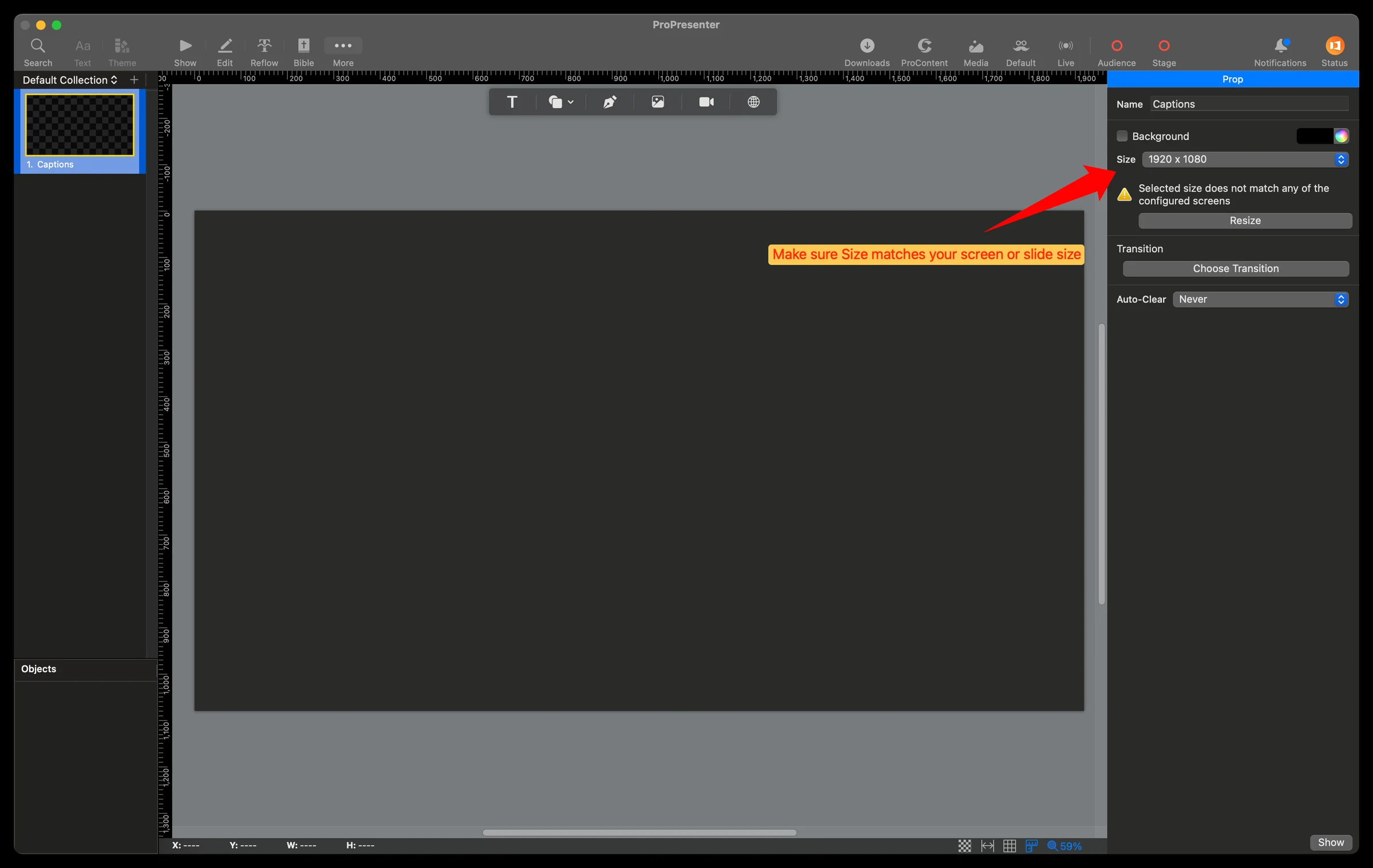Open the Bible panel
1373x868 pixels.
(x=303, y=51)
